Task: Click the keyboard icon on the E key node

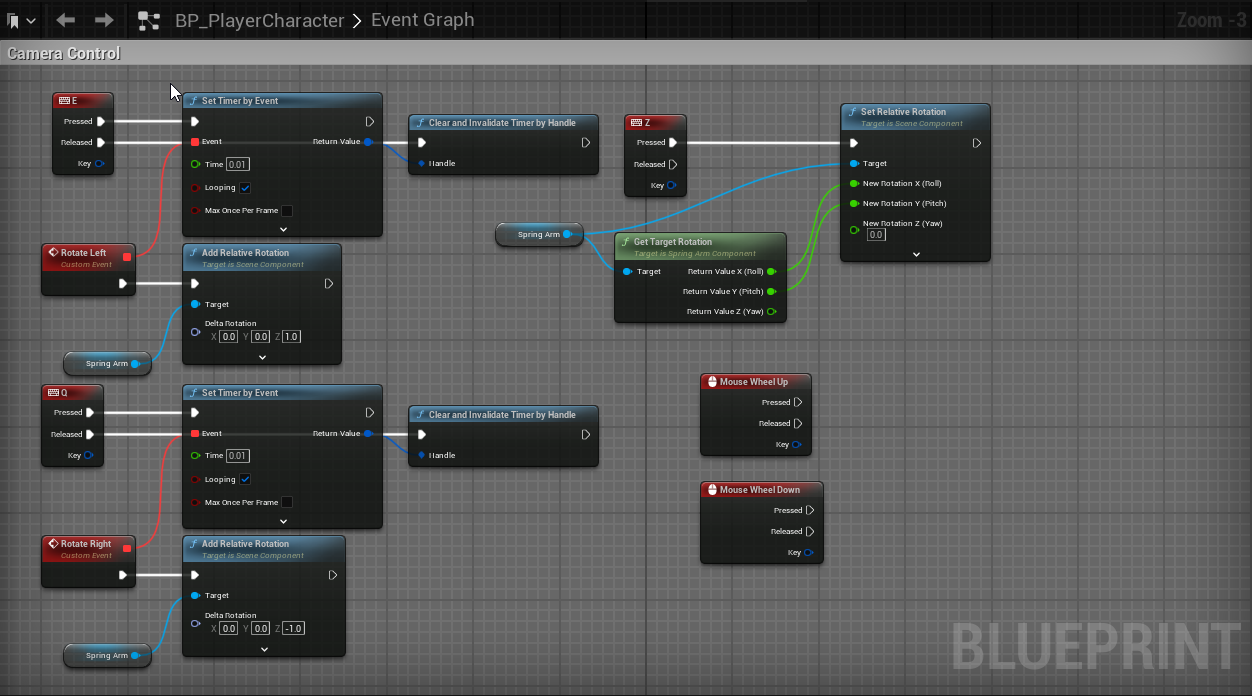Action: (64, 101)
